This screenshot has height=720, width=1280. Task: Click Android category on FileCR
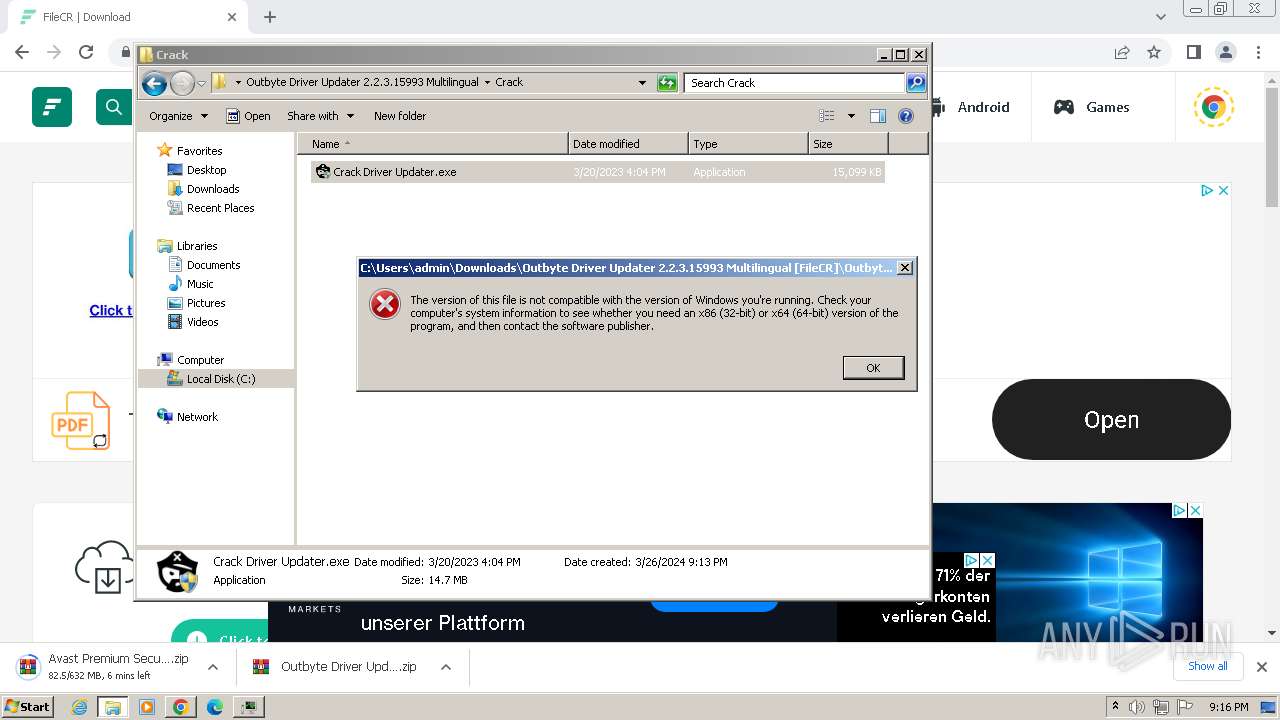coord(970,107)
